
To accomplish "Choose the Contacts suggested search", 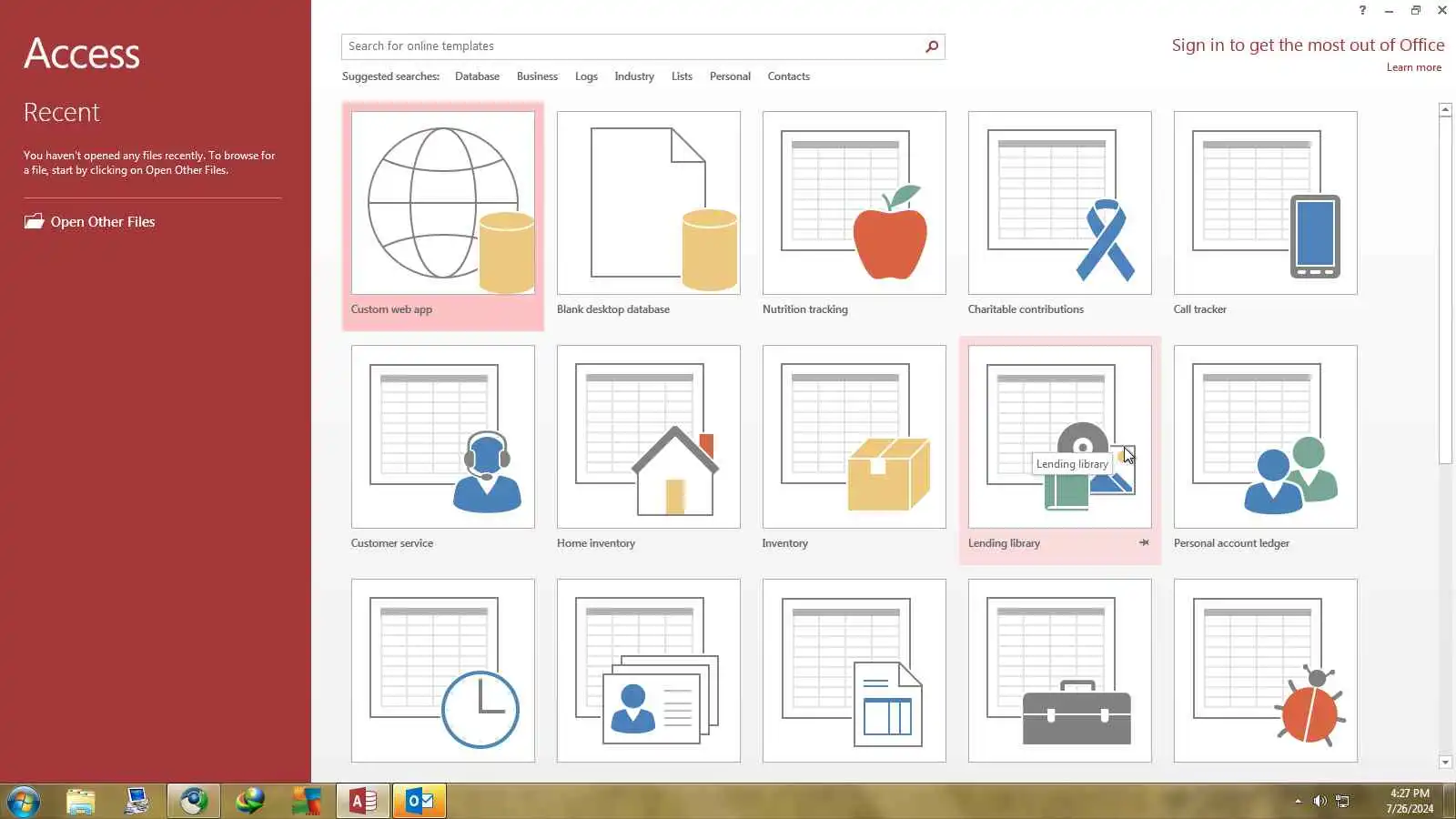I will point(788,76).
